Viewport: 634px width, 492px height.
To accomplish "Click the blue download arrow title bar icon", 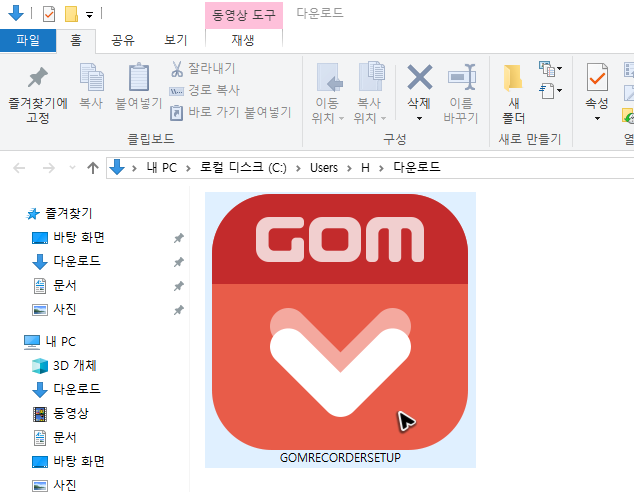I will click(x=16, y=13).
